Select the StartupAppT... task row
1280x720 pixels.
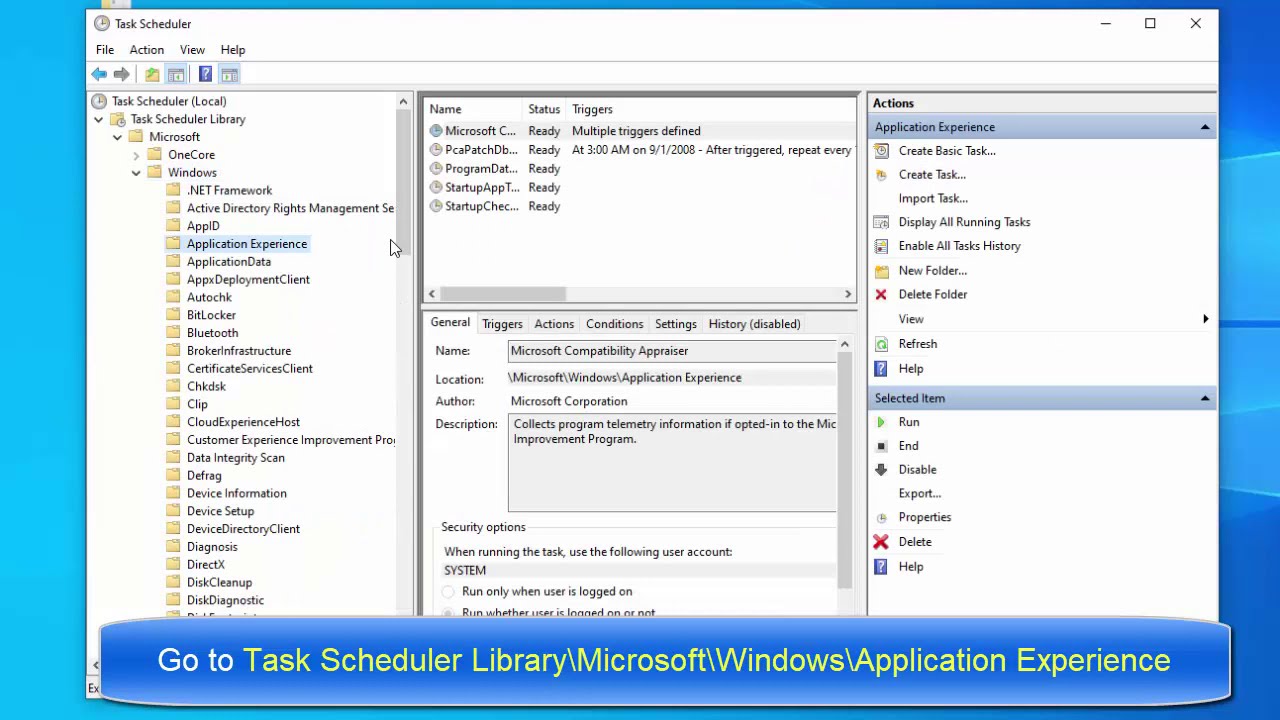[x=640, y=188]
